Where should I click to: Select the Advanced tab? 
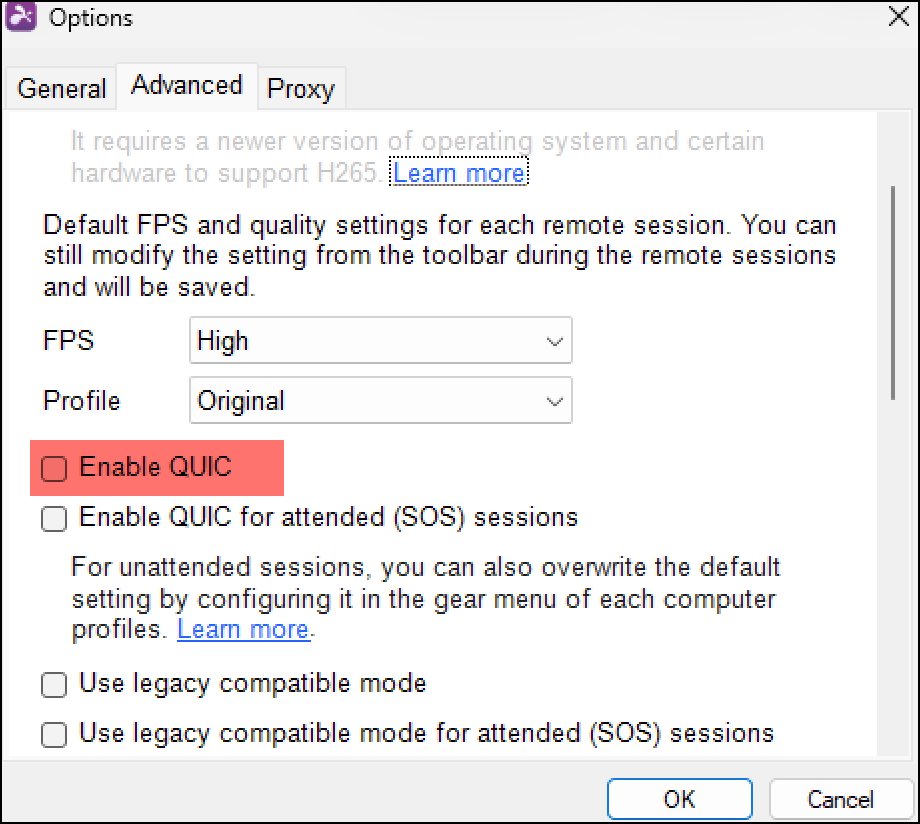[x=187, y=86]
